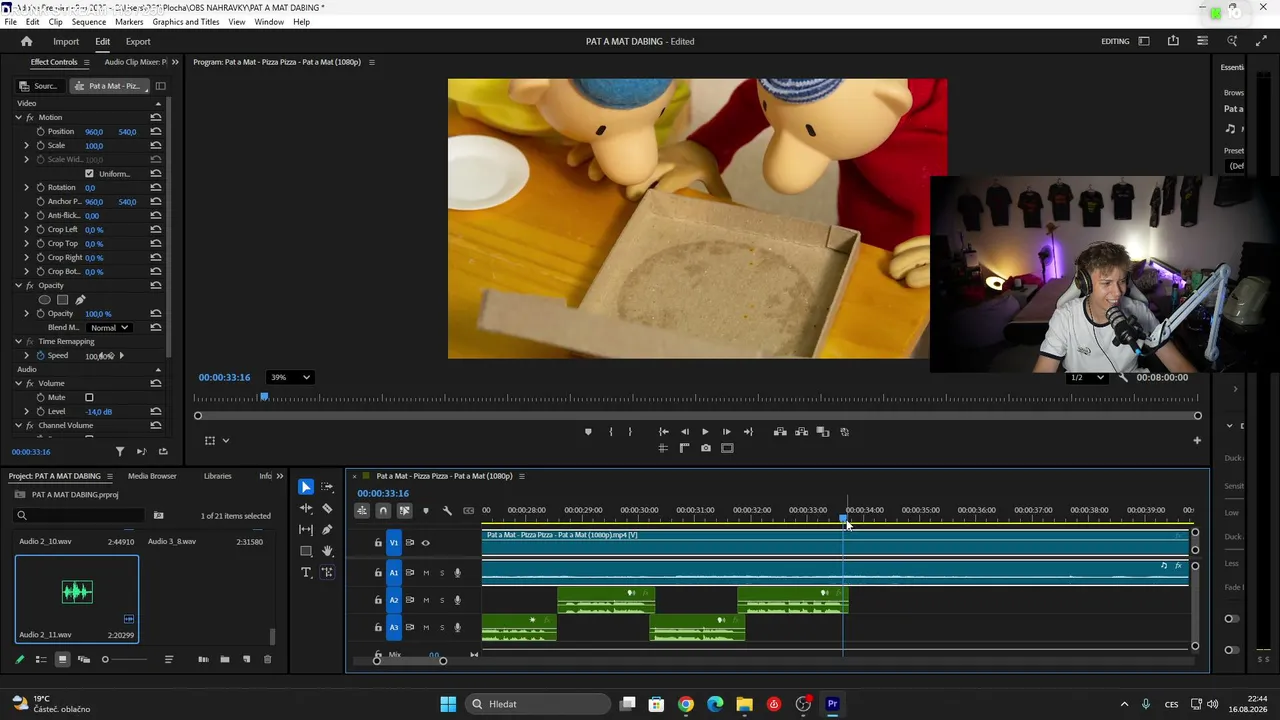The image size is (1280, 720).
Task: Select the free draw bezier opacity mask
Action: pos(80,299)
